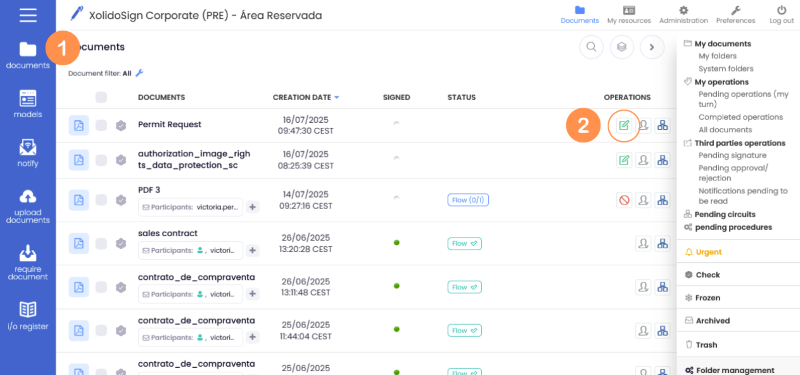Open Participants box of sales contract
This screenshot has height=375, width=800.
click(190, 251)
